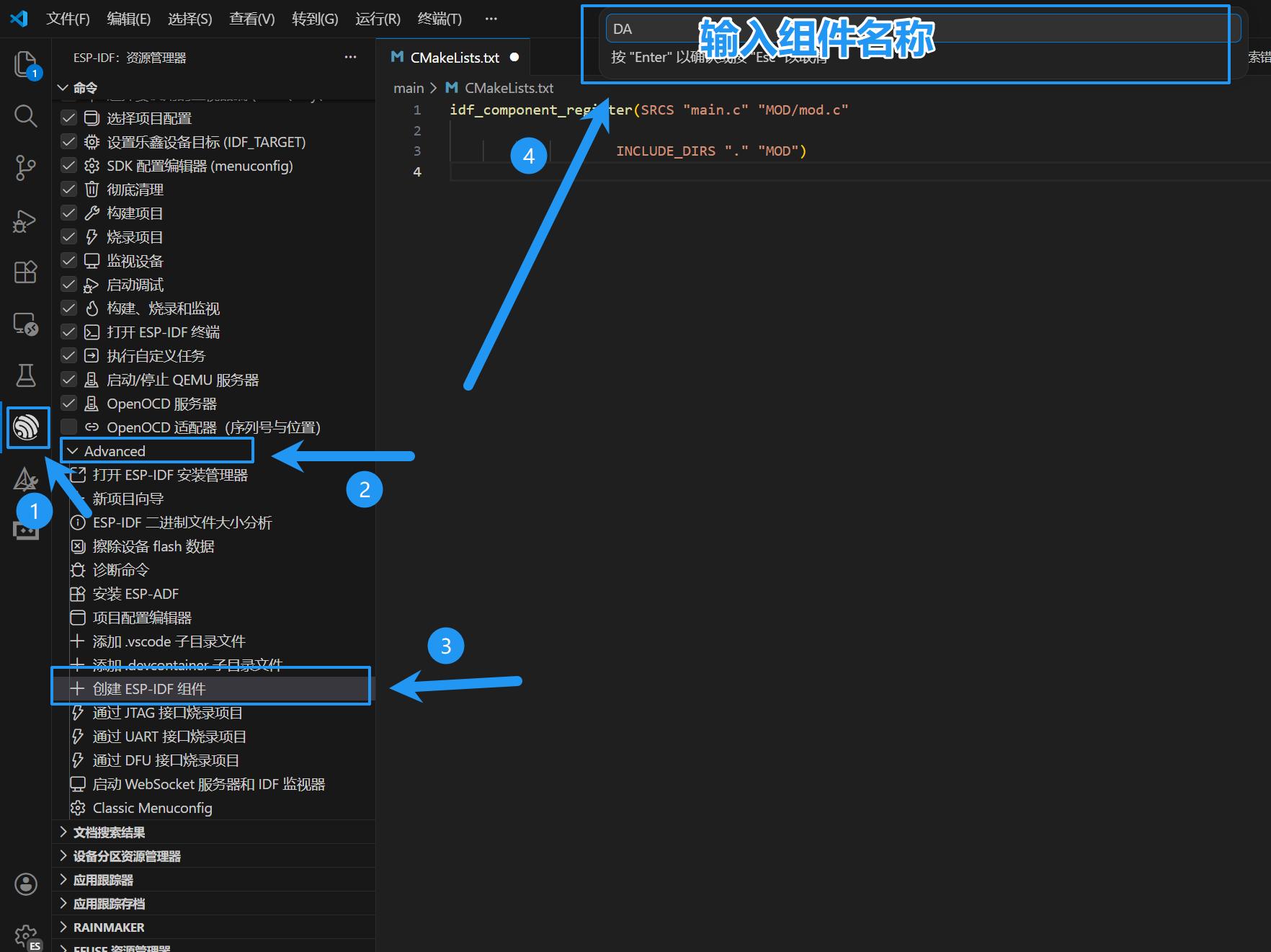The width and height of the screenshot is (1271, 952).
Task: Click the flame icon for 构建、烧录和监视
Action: pos(92,308)
